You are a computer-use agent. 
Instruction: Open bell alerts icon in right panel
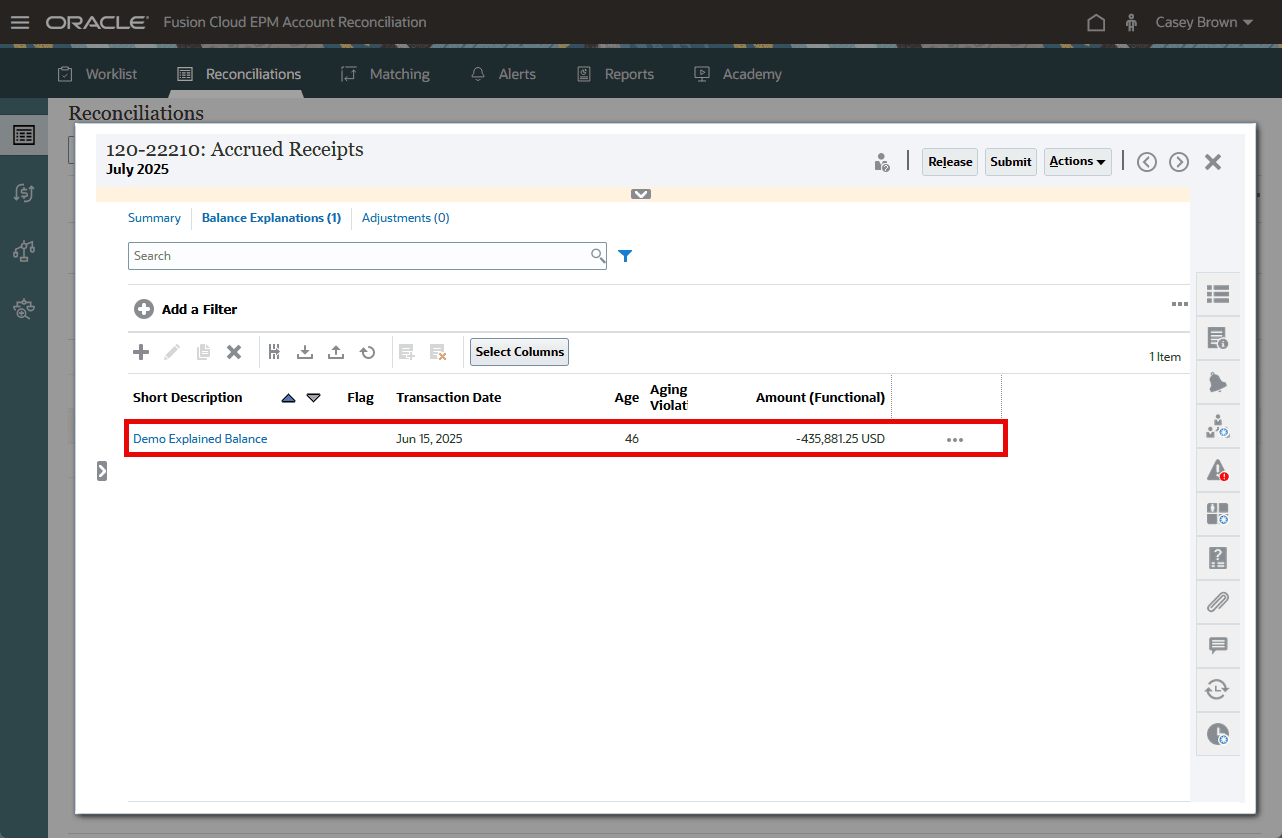1218,382
